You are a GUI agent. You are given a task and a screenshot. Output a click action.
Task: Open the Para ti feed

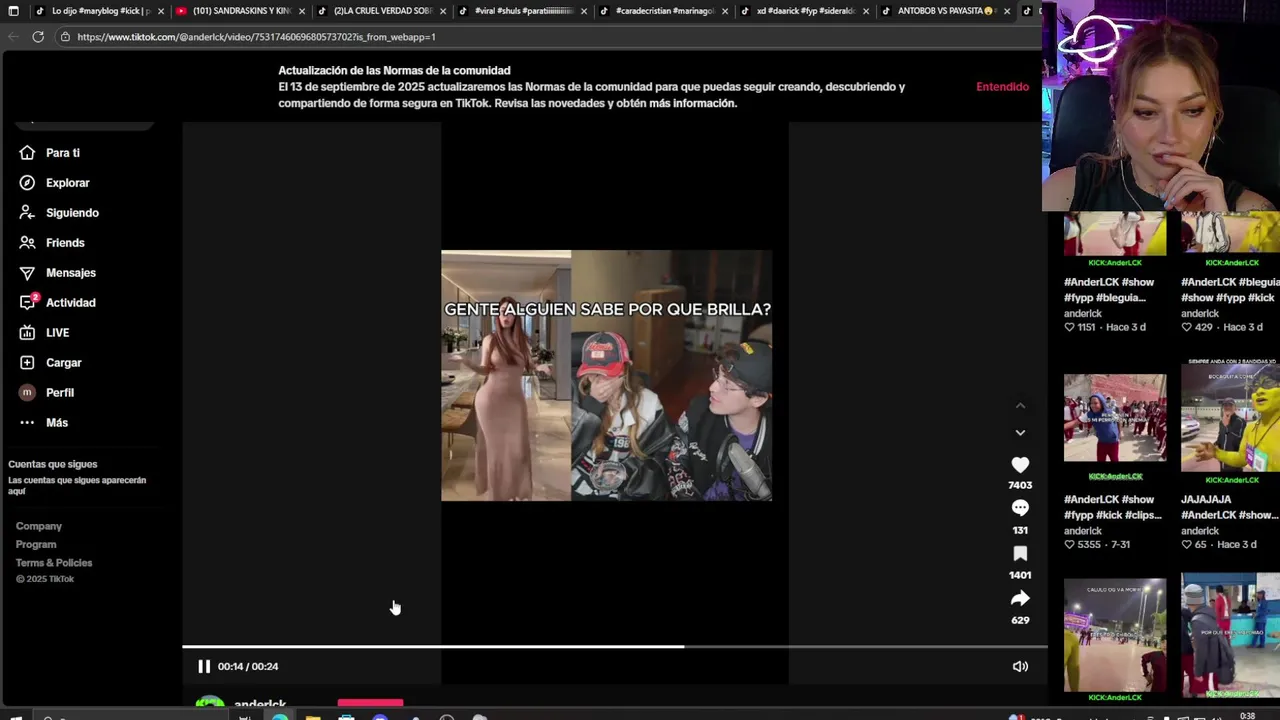62,153
